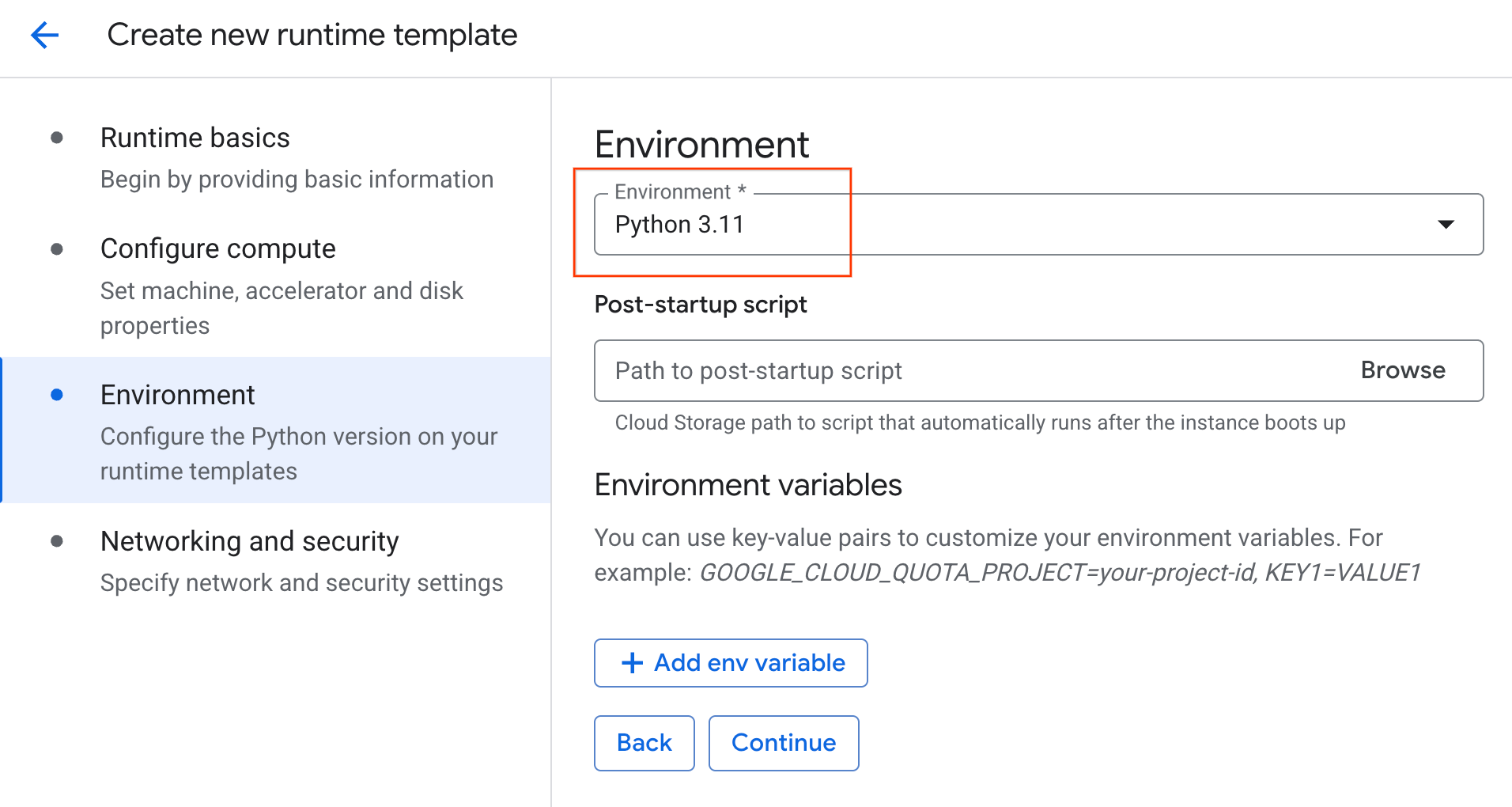Add a new environment variable
Image resolution: width=1512 pixels, height=807 pixels.
pos(730,663)
